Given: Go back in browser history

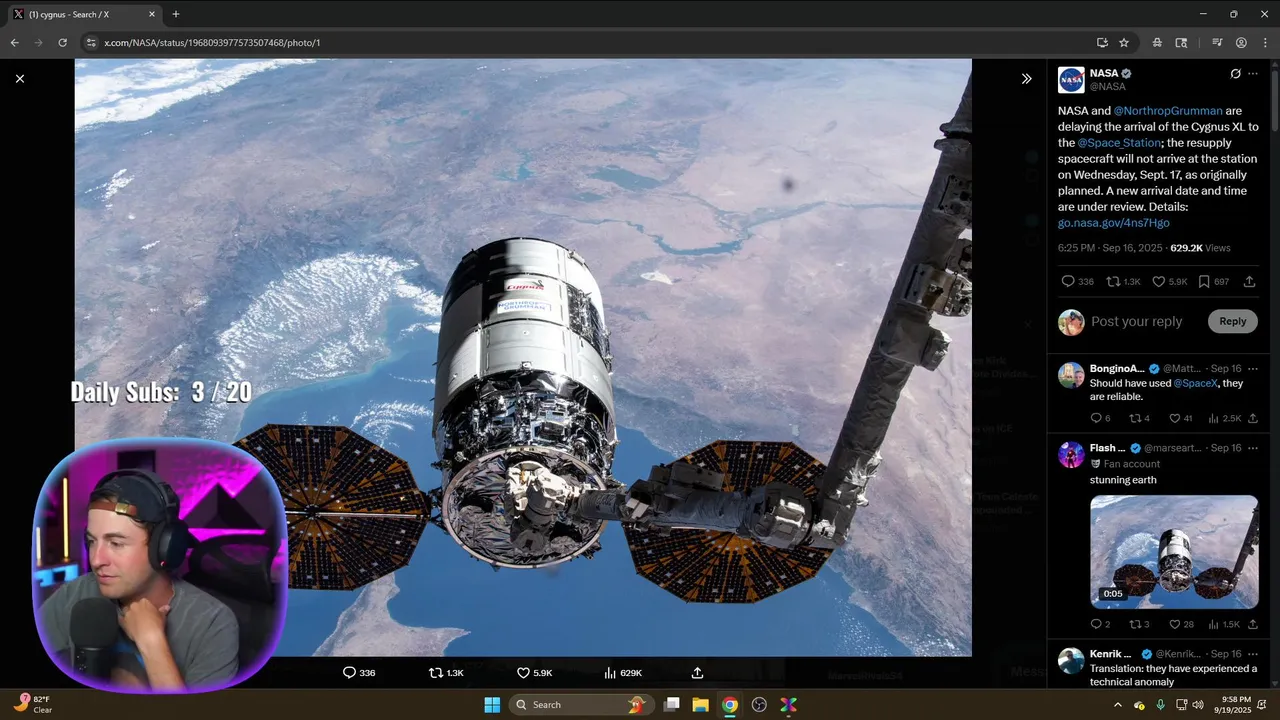Looking at the screenshot, I should tap(14, 42).
